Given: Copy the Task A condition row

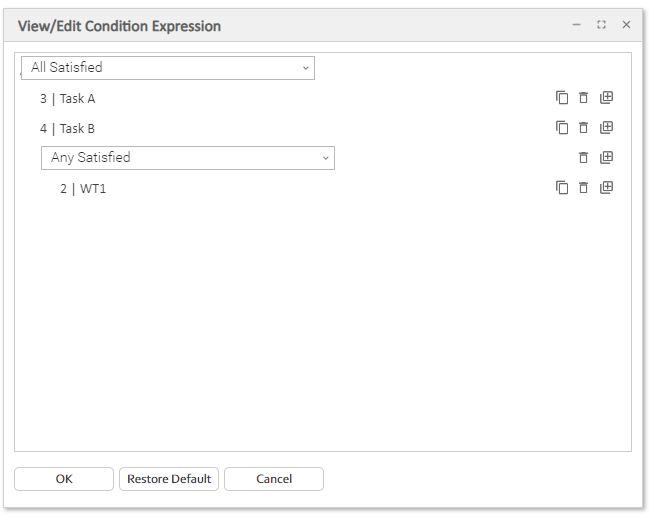Looking at the screenshot, I should click(562, 98).
